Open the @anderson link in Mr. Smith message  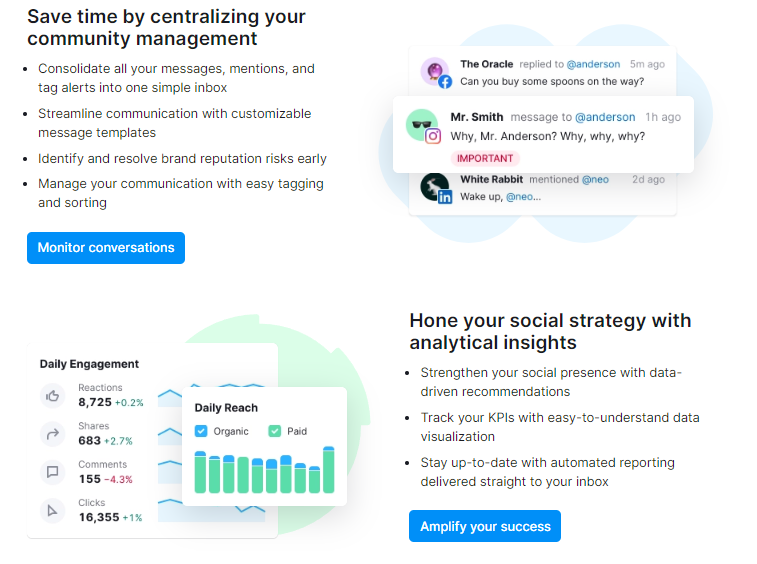[x=605, y=117]
